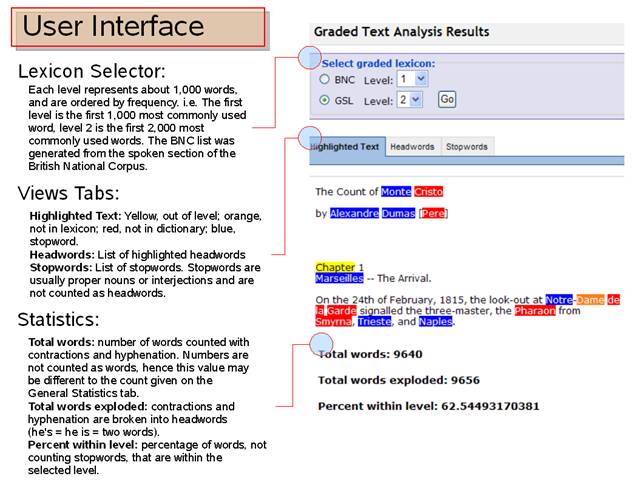642x482 pixels.
Task: Click the Total words exploded: 9656 line
Action: (399, 380)
